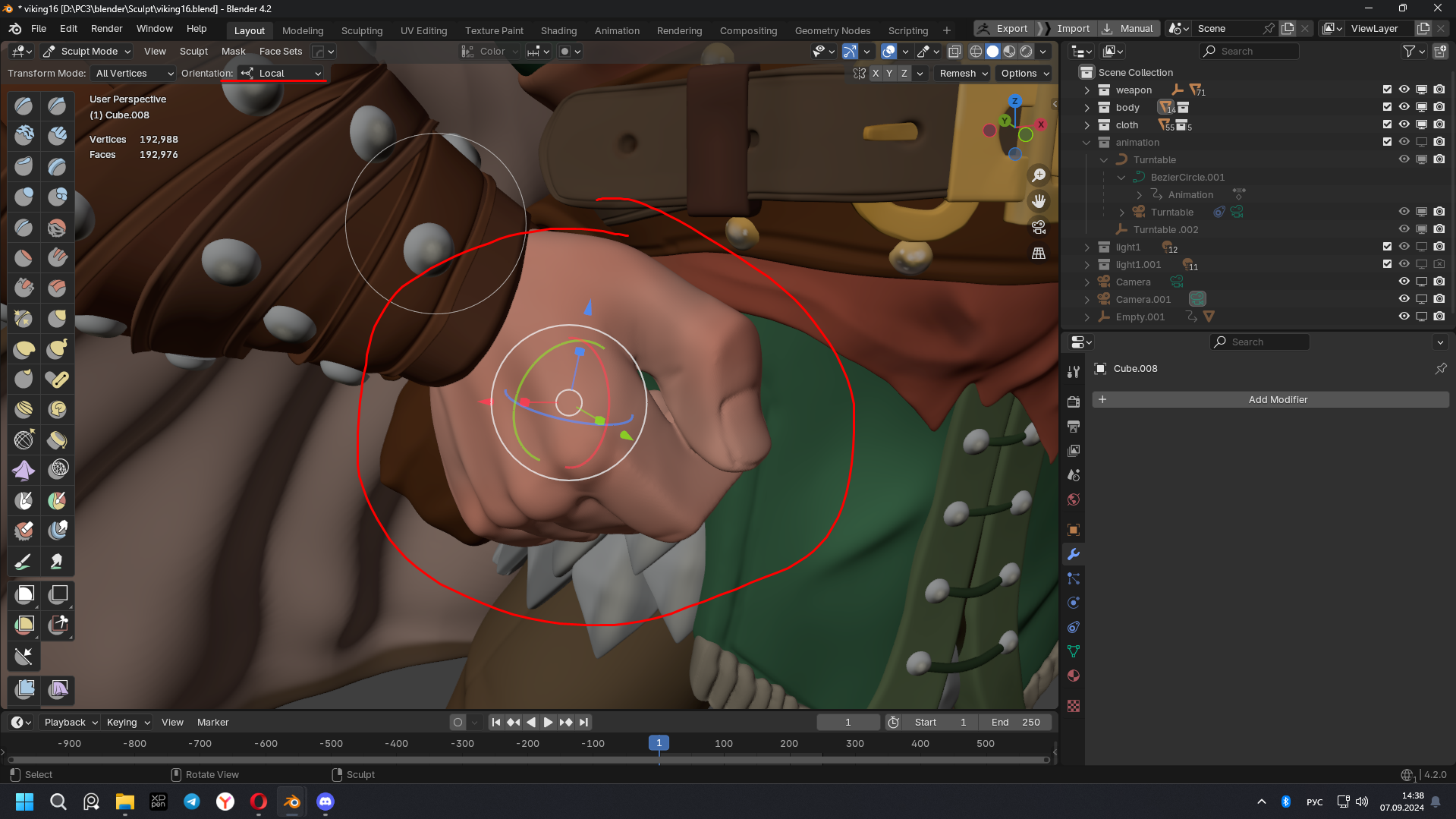Screen dimensions: 1456x819
Task: Open Transform Mode All Vertices dropdown
Action: [x=134, y=74]
